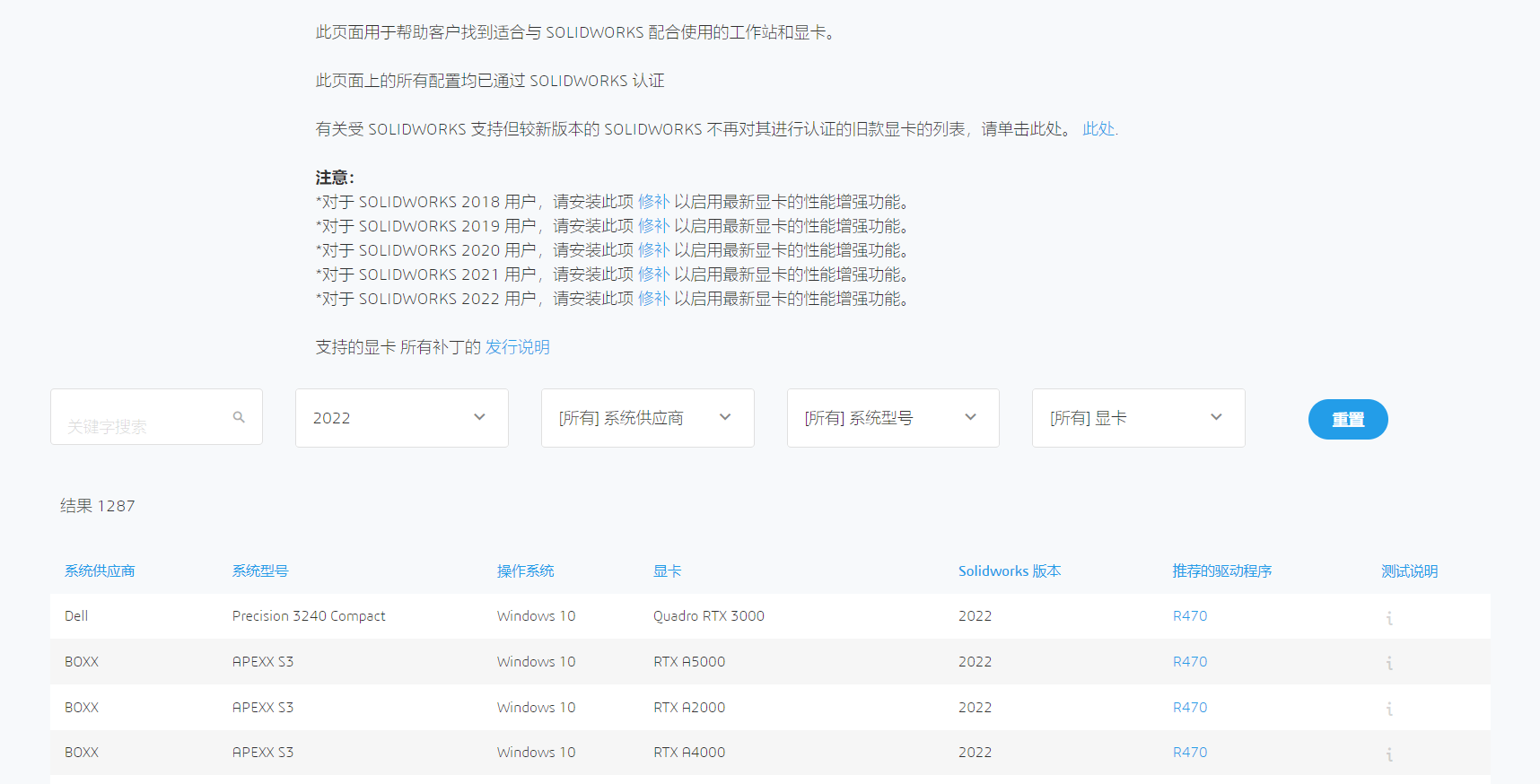Expand the system model dropdown
This screenshot has height=784, width=1540.
(893, 418)
